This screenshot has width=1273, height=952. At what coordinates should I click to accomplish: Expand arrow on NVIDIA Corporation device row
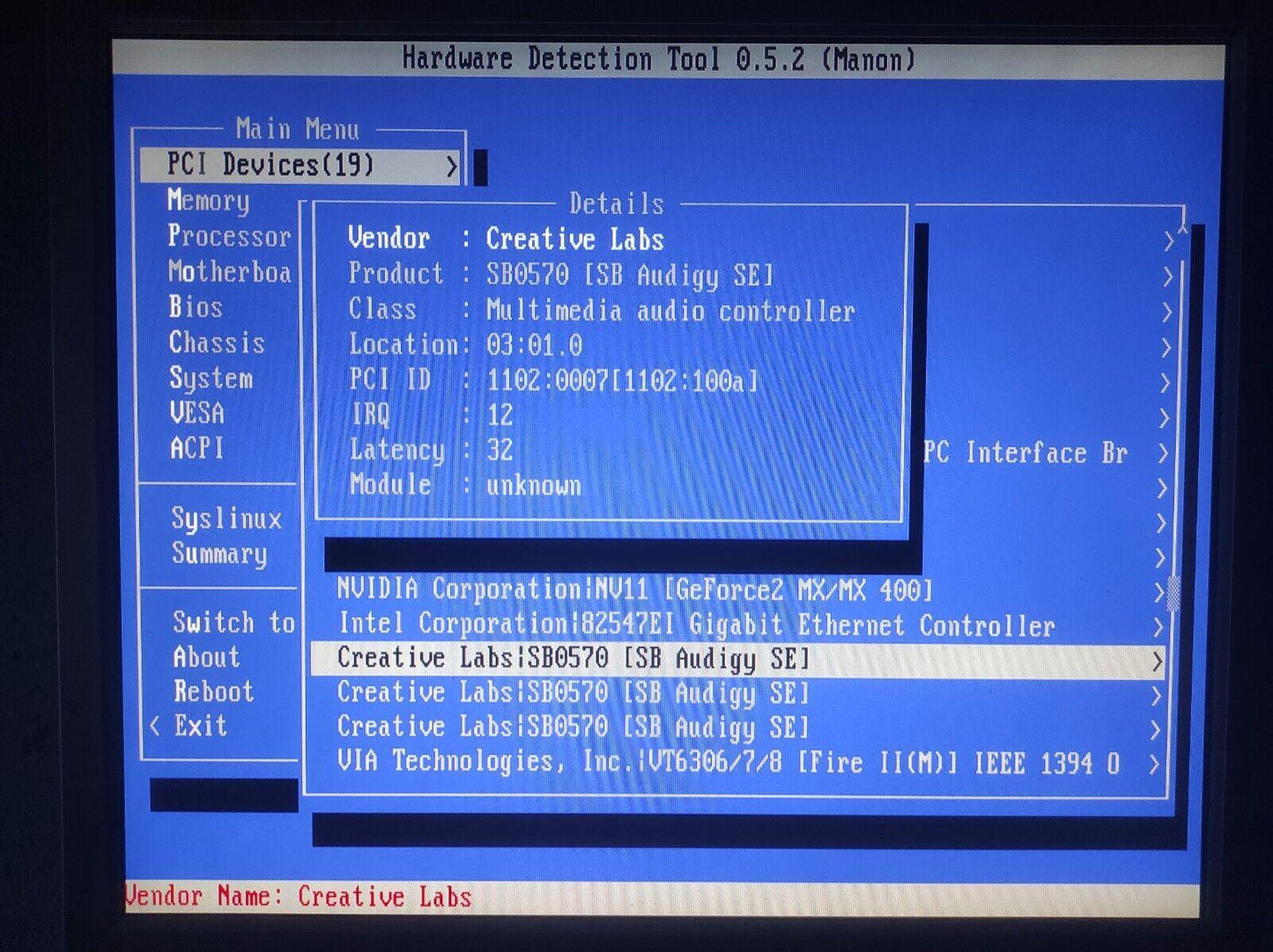[1159, 592]
